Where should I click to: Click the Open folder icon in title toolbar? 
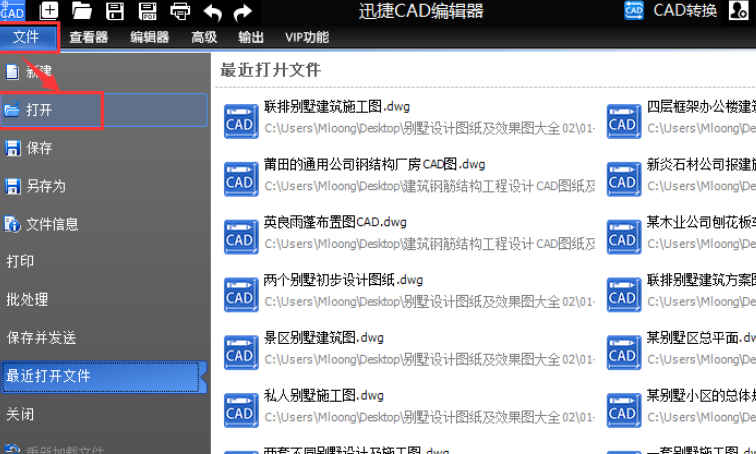(x=81, y=11)
